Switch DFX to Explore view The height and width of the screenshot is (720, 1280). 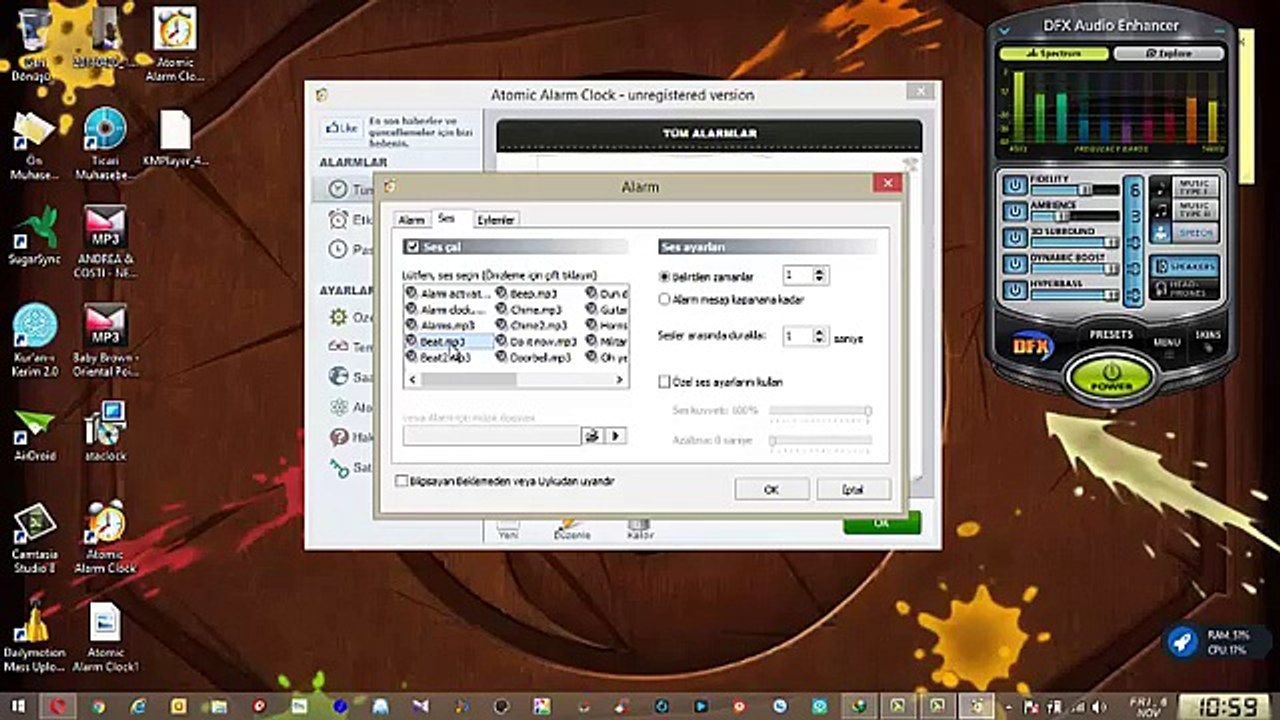tap(1169, 53)
